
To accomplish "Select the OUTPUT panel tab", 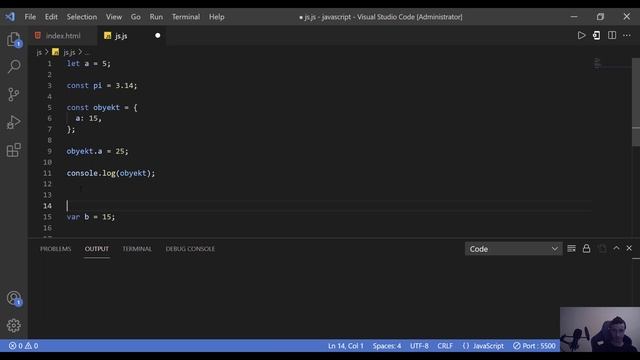I will [x=97, y=249].
